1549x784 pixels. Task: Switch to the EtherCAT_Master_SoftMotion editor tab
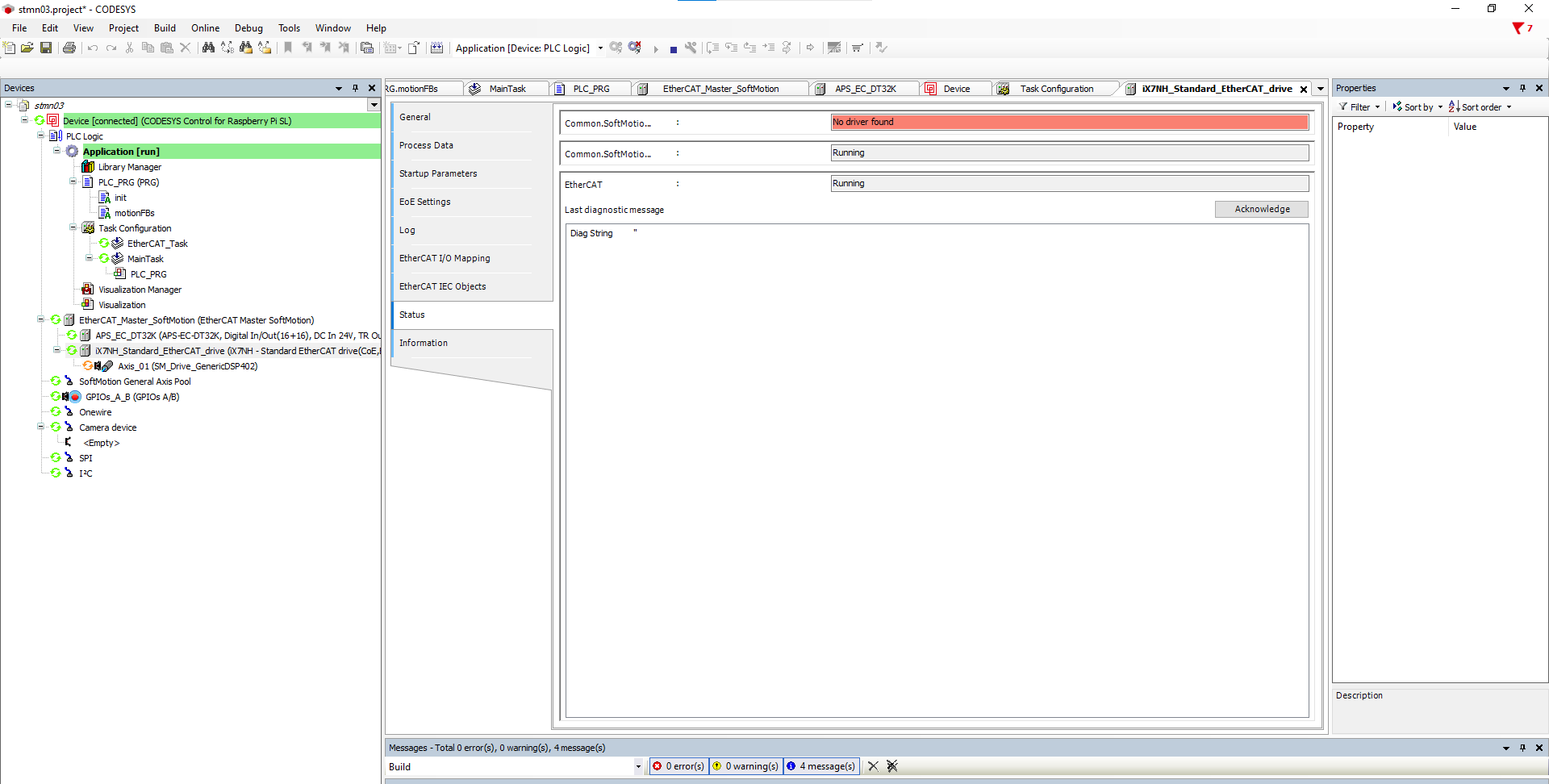click(x=720, y=89)
